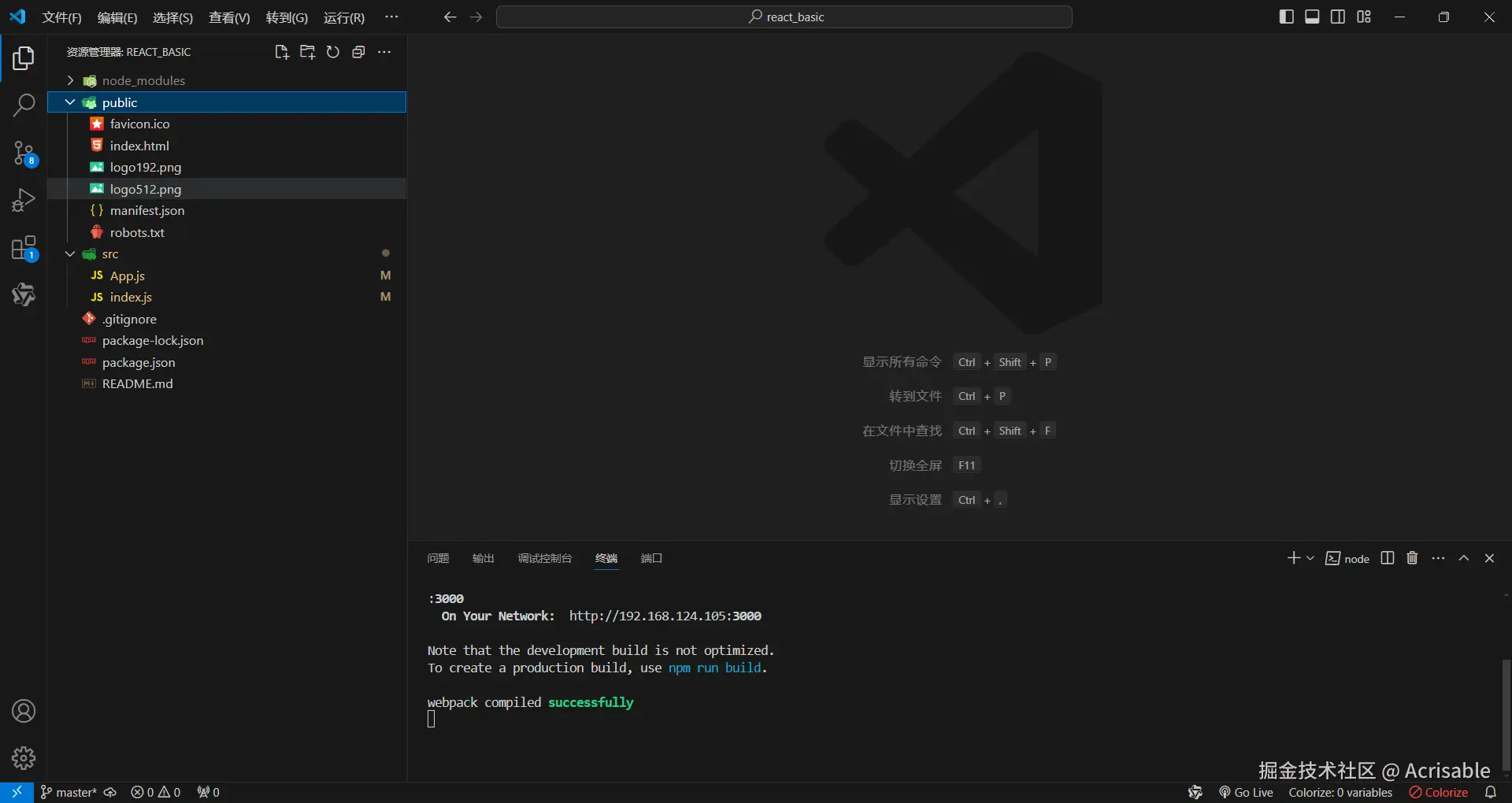The height and width of the screenshot is (803, 1512).
Task: Switch to the 输出 panel tab
Action: (x=483, y=558)
